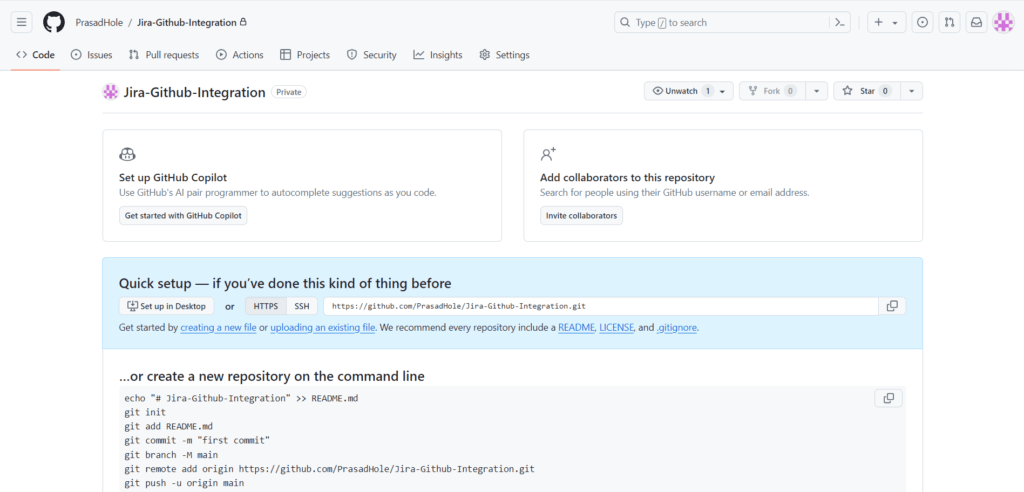Click the lock icon beside the repository name
The image size is (1024, 492).
click(244, 22)
